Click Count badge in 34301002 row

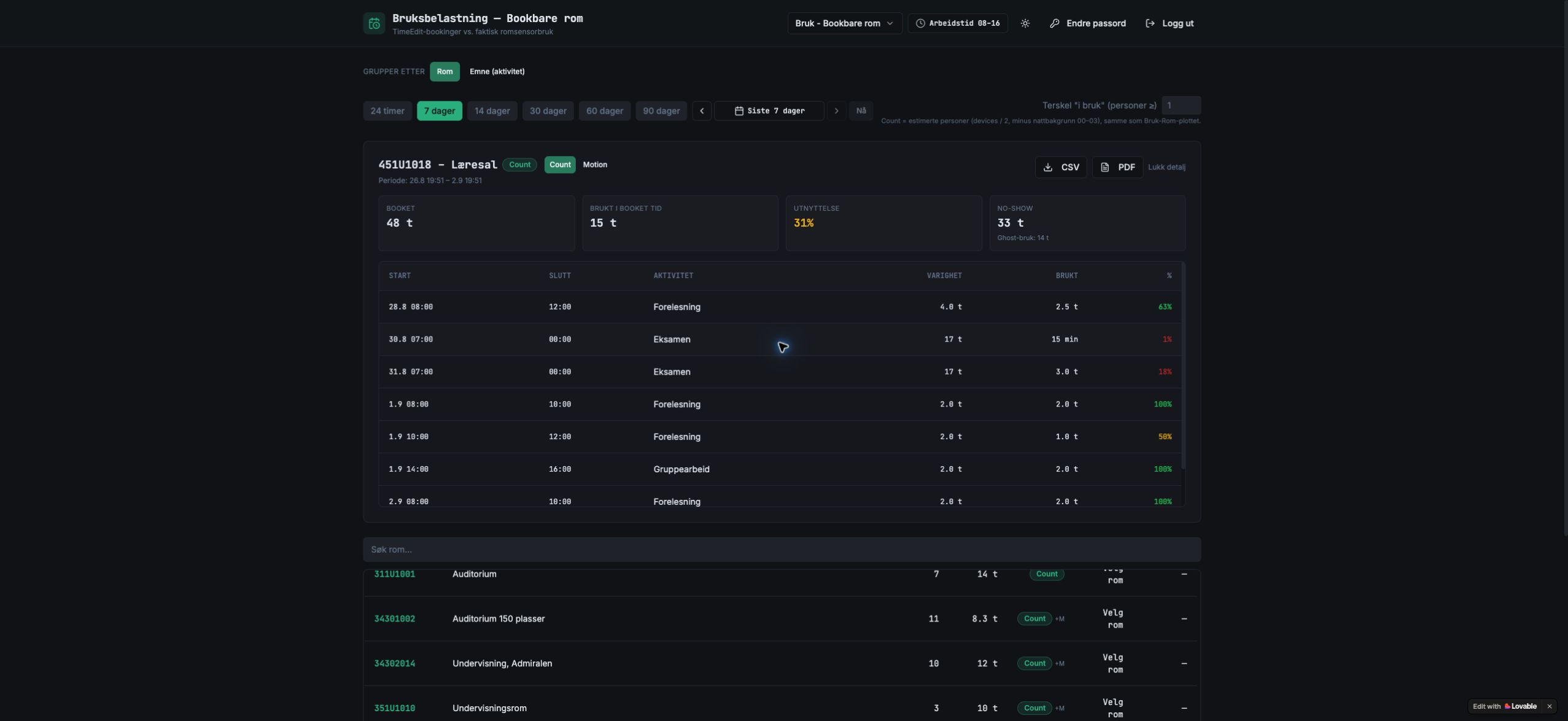pyautogui.click(x=1034, y=619)
